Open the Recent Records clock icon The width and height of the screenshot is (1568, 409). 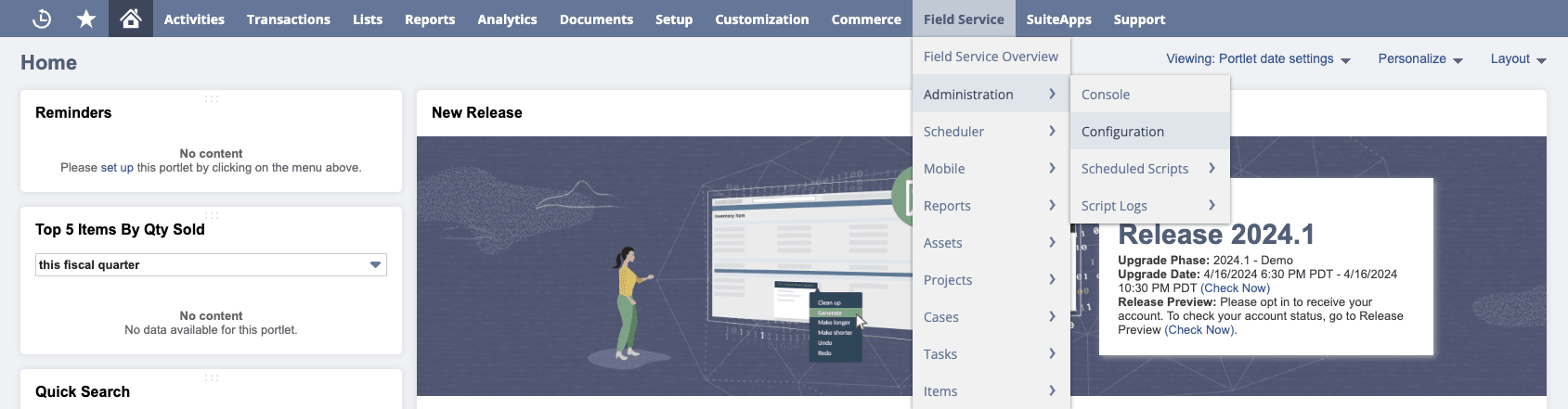point(42,19)
